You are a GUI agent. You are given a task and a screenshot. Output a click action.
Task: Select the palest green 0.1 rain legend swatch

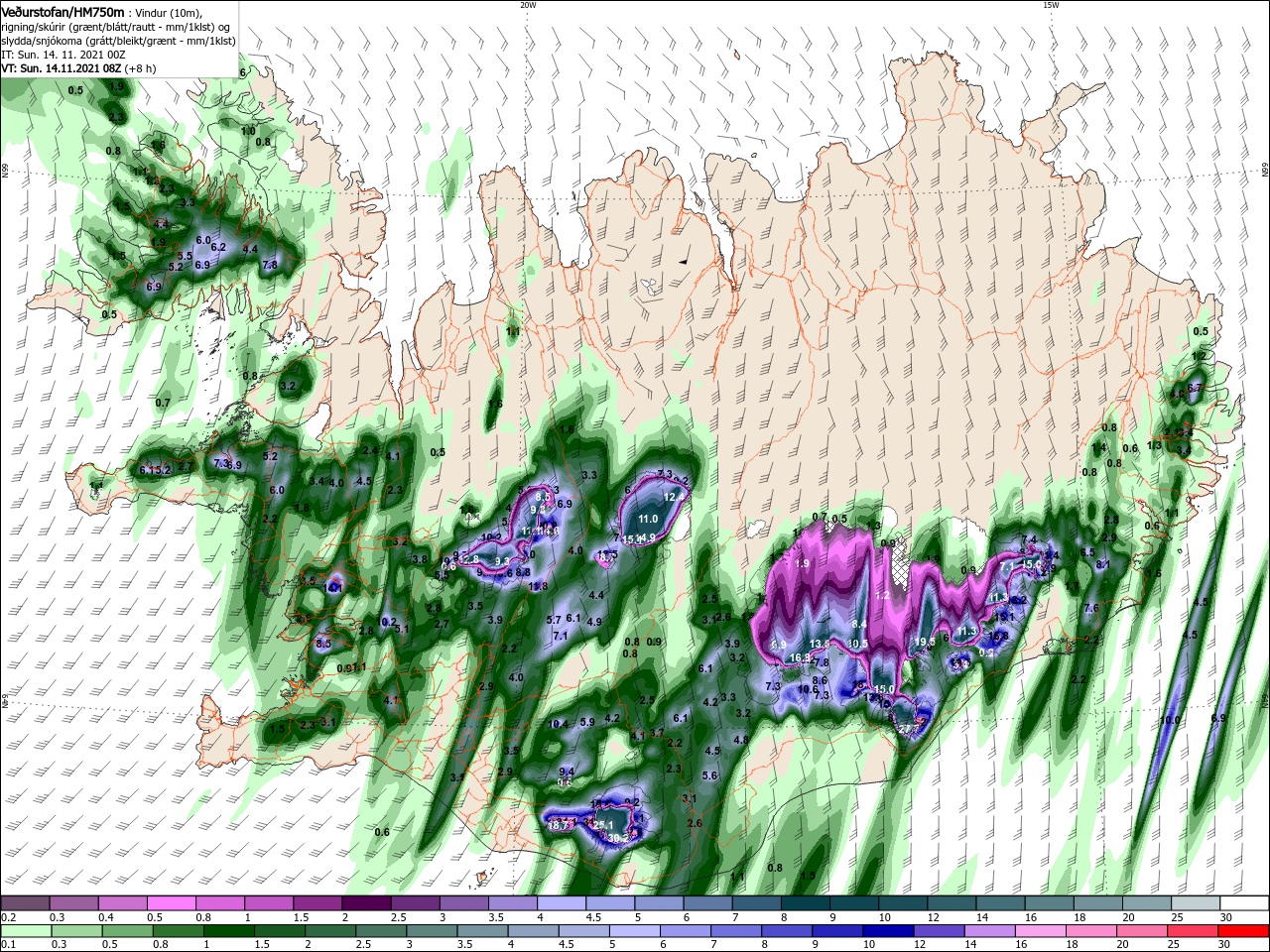click(26, 931)
